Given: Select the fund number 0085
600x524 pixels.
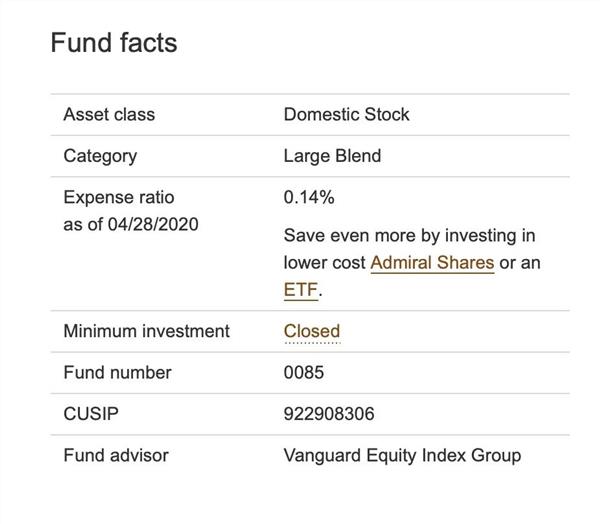Looking at the screenshot, I should 304,372.
